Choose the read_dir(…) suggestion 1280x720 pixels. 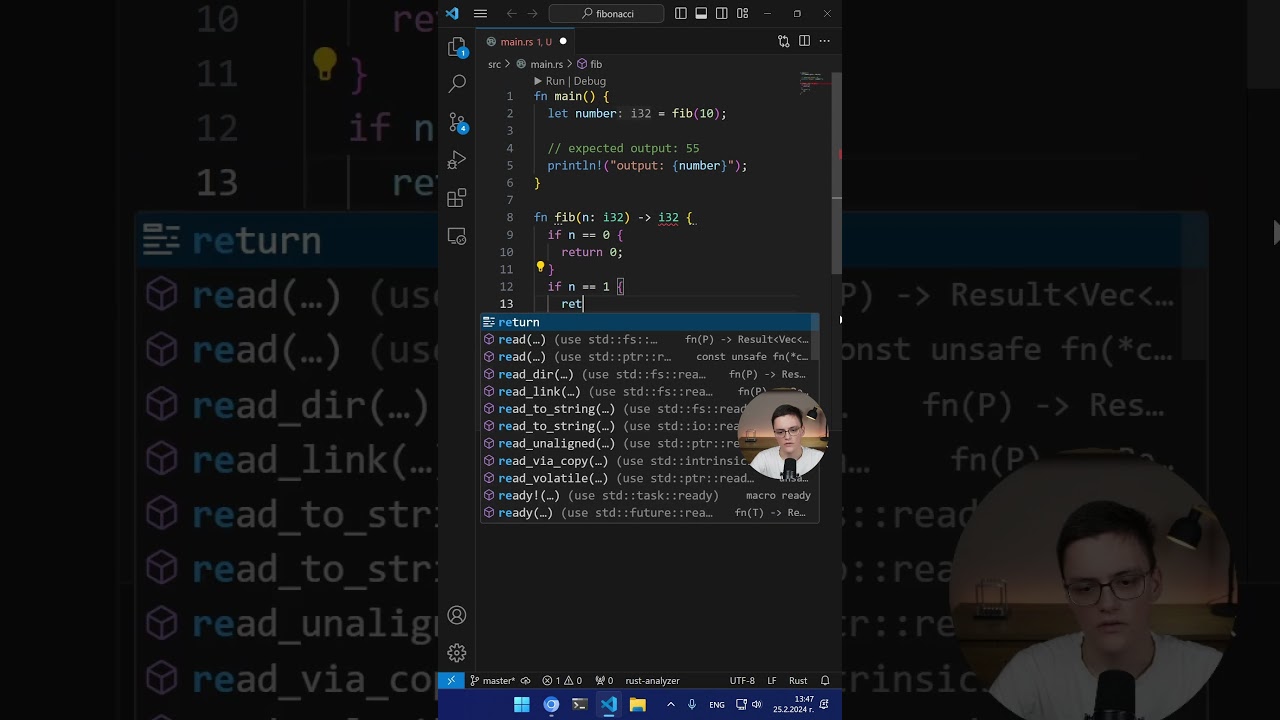[646, 374]
